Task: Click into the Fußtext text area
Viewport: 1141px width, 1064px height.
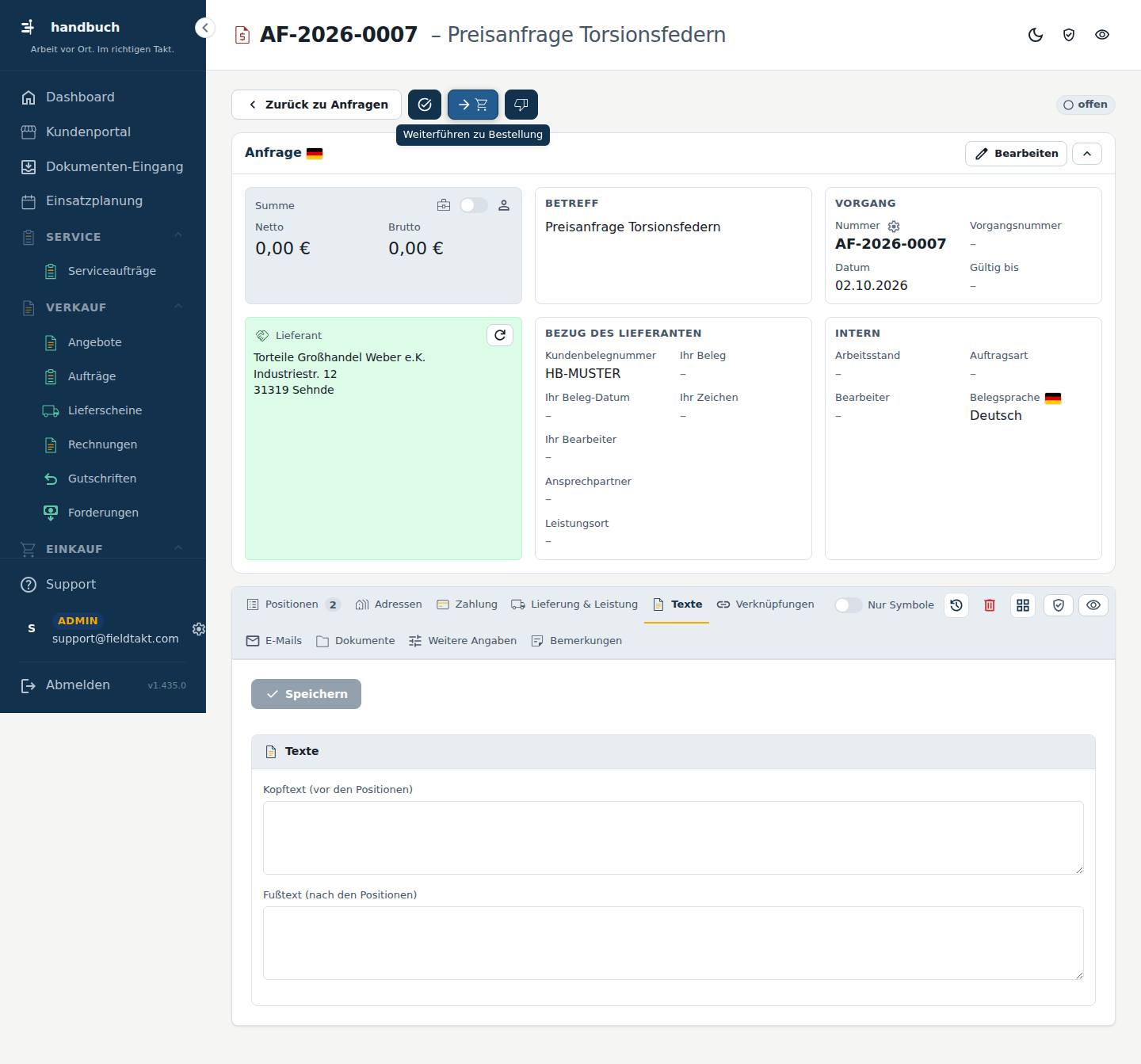Action: (674, 943)
